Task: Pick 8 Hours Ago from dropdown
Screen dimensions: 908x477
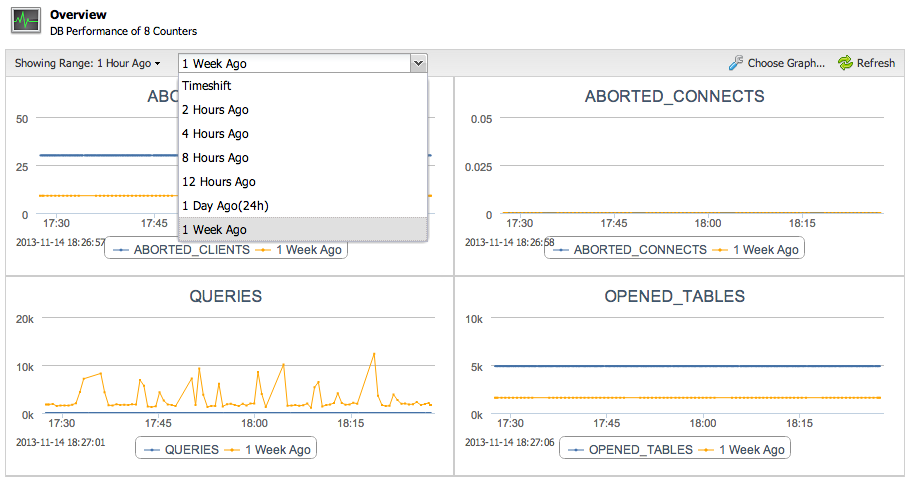Action: tap(215, 158)
